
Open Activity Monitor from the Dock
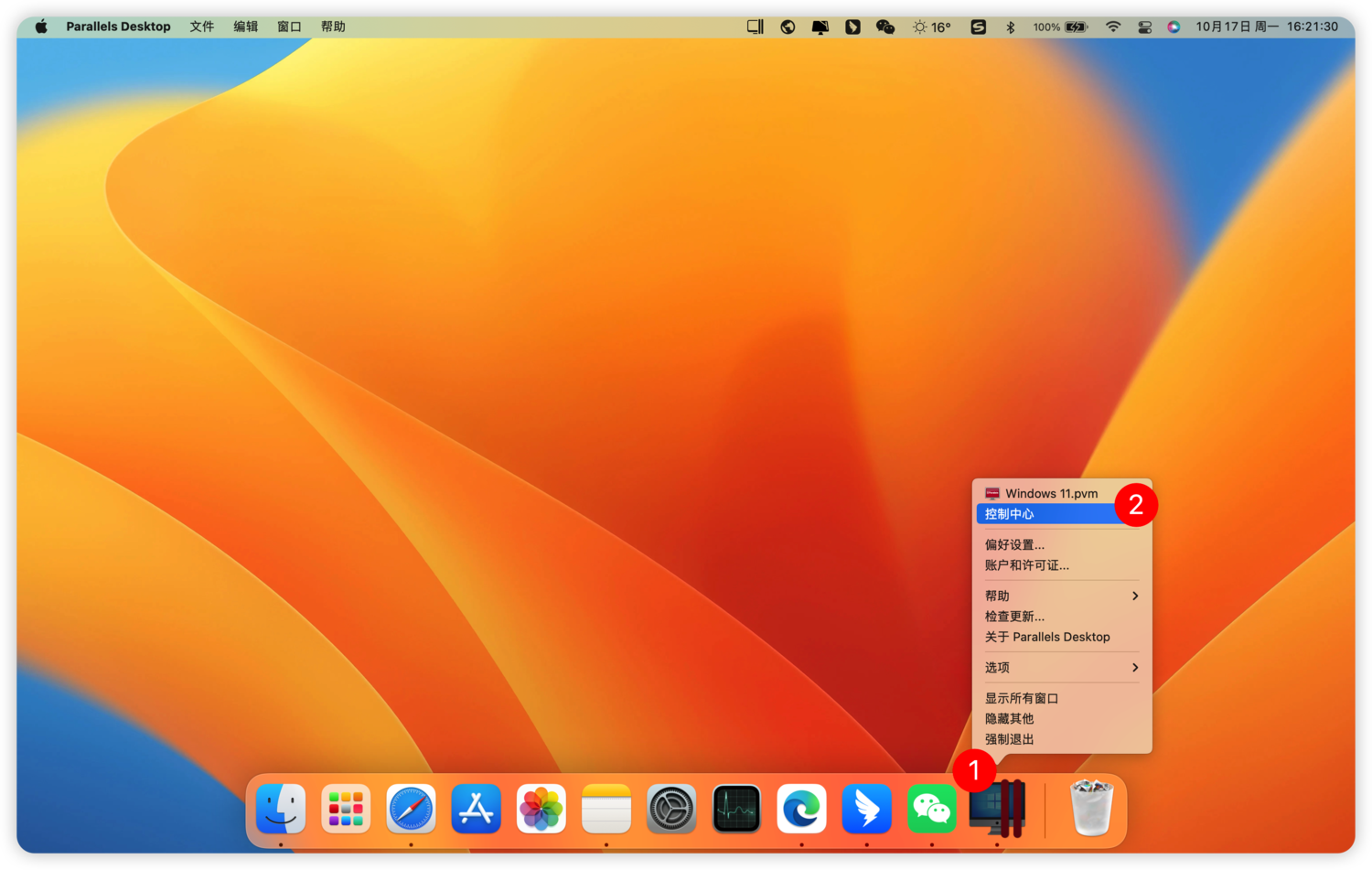(736, 809)
